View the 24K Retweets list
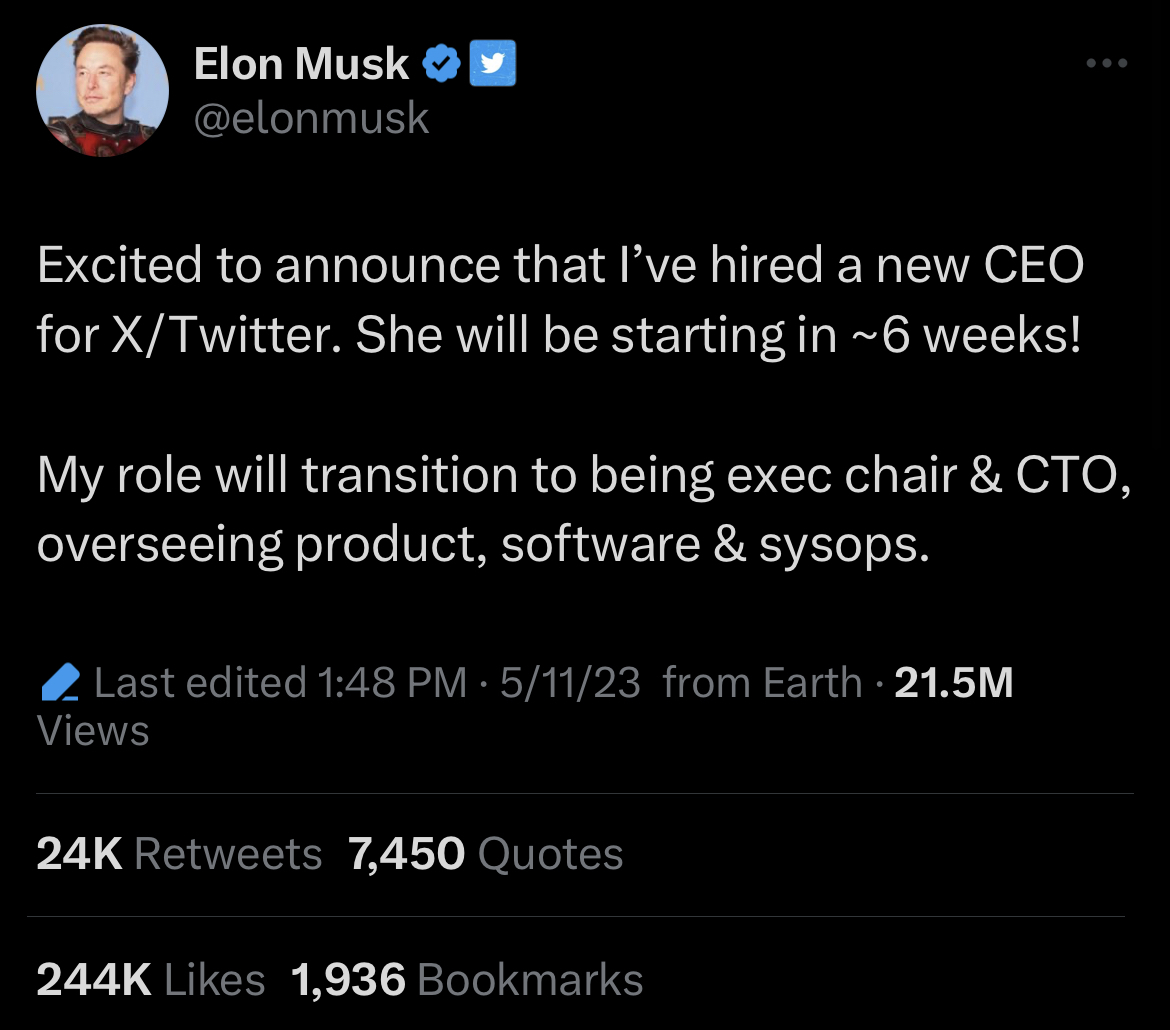 179,855
